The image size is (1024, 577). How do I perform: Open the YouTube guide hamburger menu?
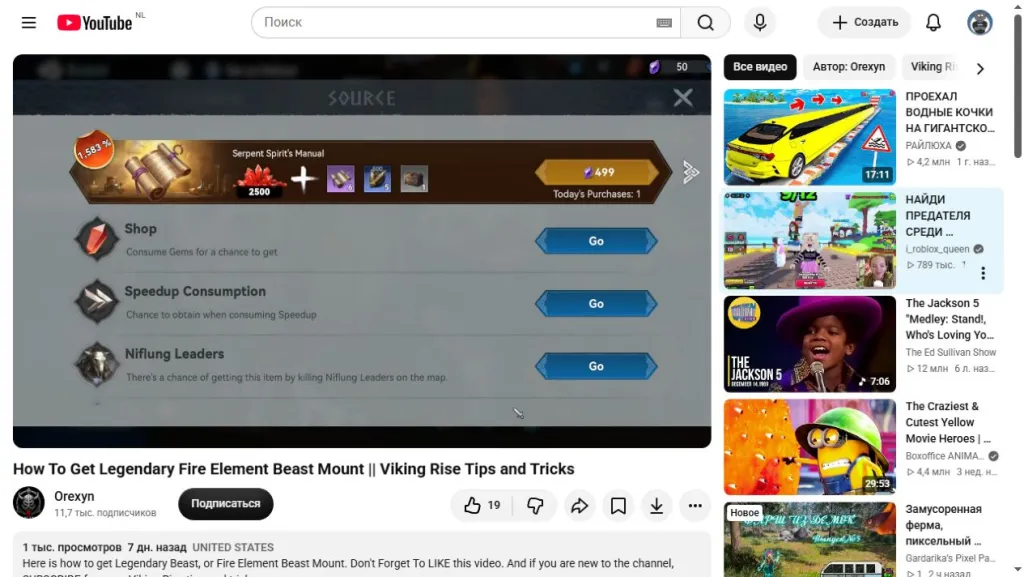(29, 23)
